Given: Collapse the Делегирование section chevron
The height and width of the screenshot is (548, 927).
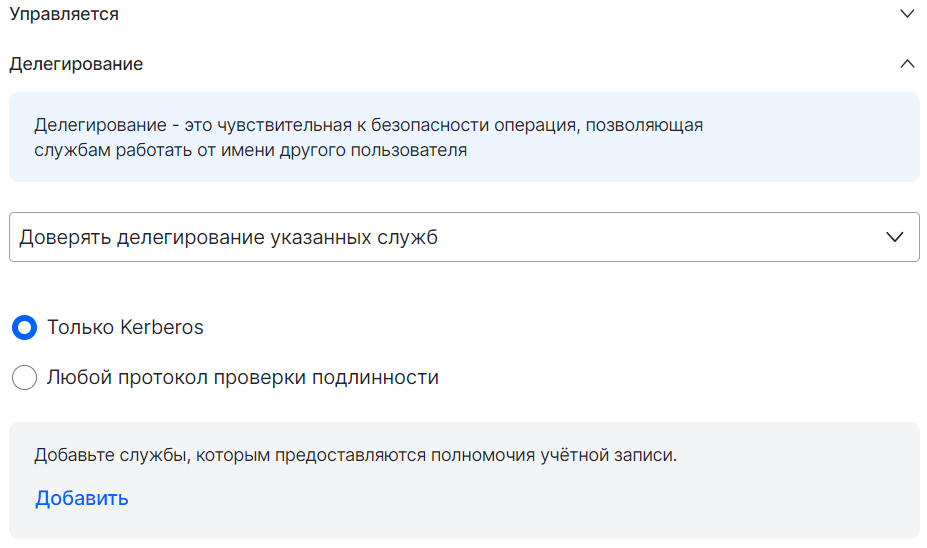Looking at the screenshot, I should [x=907, y=64].
